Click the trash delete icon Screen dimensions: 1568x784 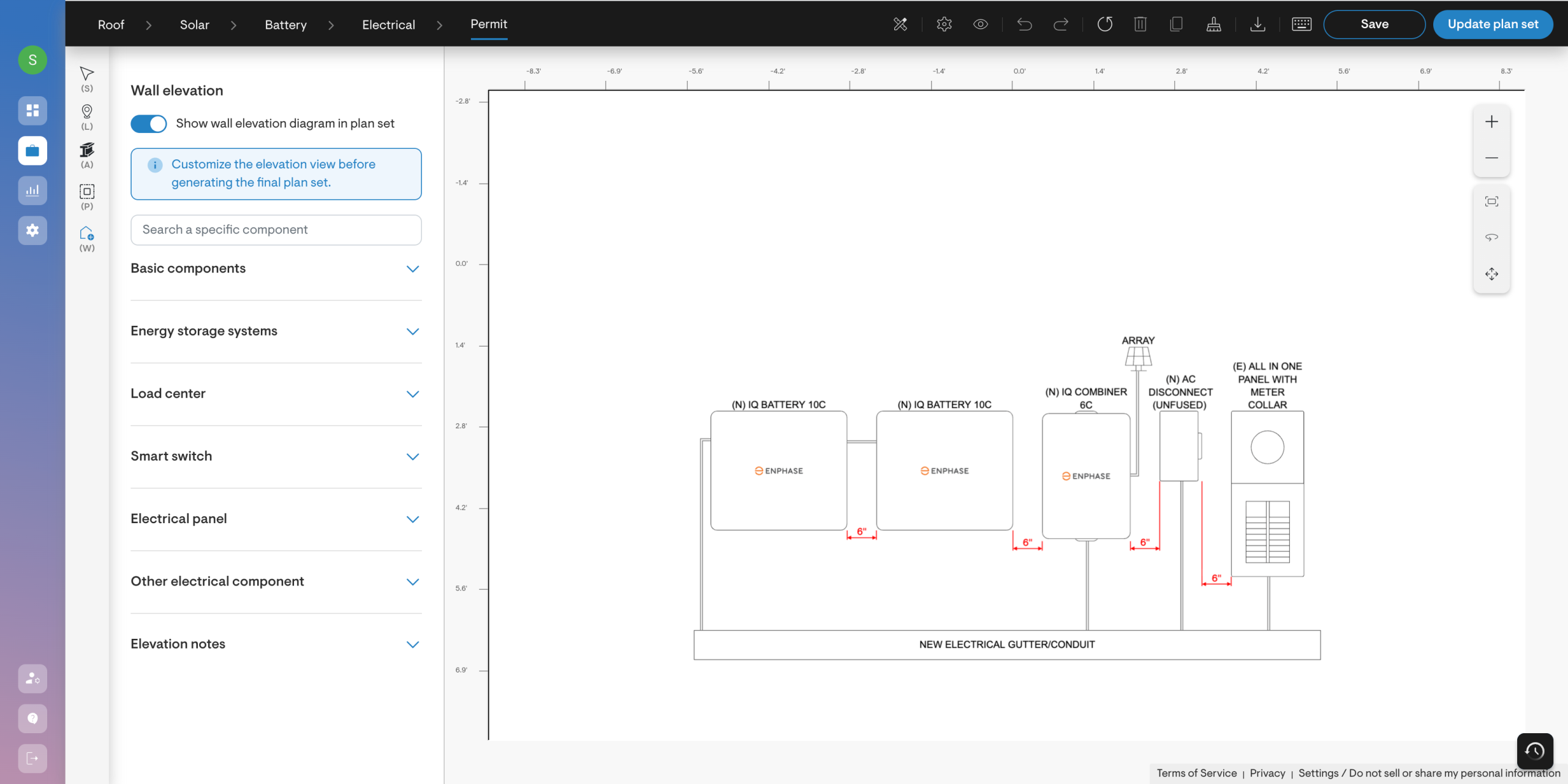pos(1140,24)
